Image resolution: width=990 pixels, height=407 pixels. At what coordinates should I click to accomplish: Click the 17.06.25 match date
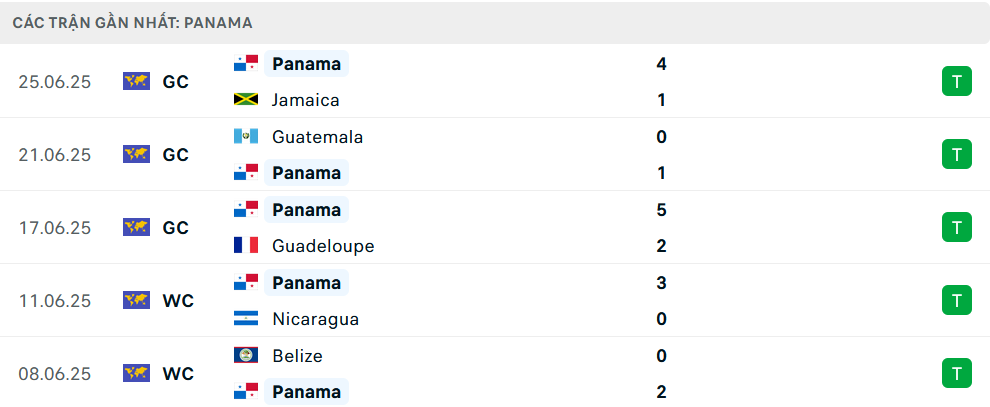[54, 228]
